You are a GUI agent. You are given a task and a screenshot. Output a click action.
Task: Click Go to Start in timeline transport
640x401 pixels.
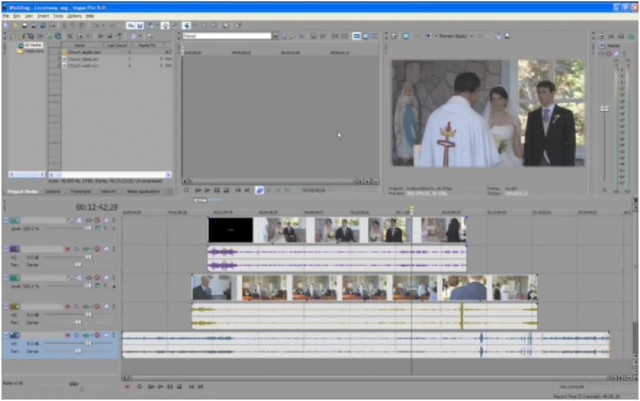pos(191,387)
